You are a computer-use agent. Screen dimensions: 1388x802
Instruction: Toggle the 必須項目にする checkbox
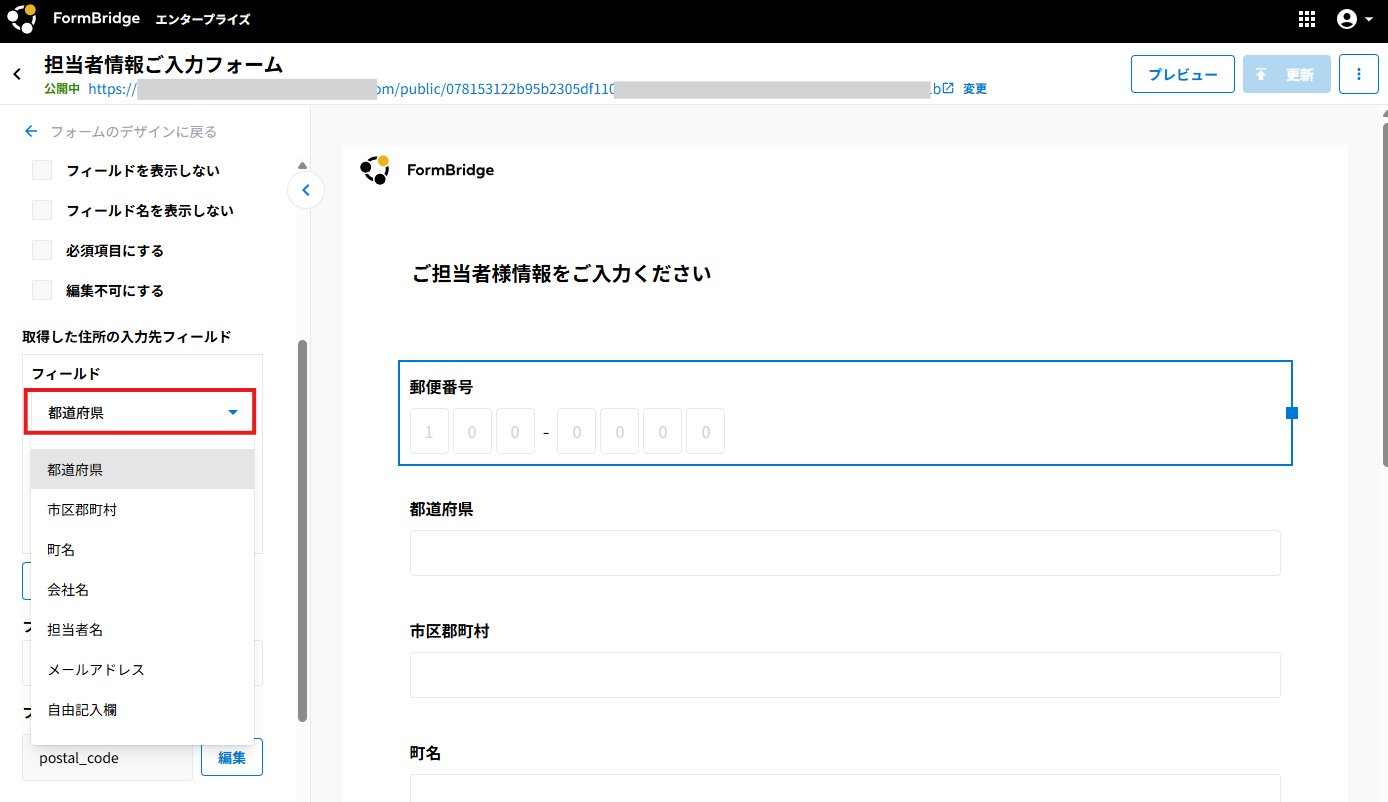click(x=42, y=251)
